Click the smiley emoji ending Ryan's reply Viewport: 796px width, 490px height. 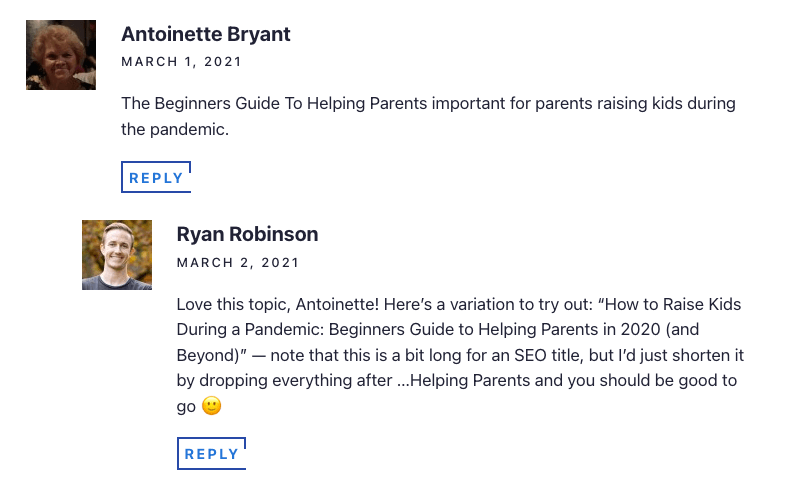pos(211,406)
